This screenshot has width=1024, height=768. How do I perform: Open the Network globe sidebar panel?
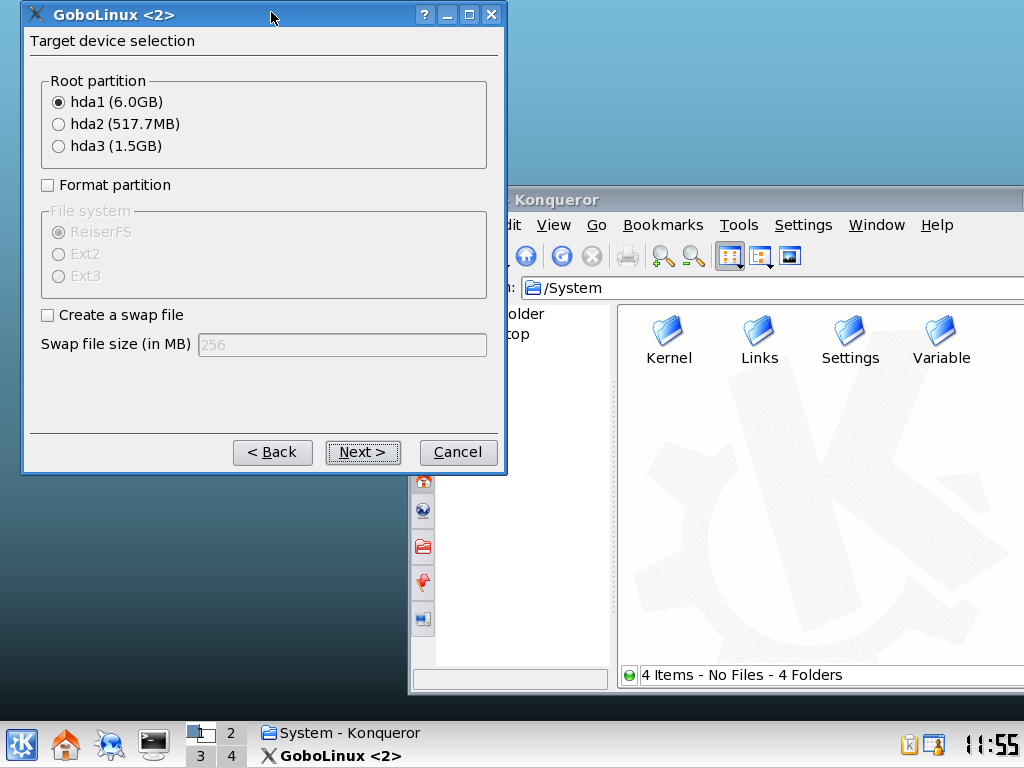(423, 511)
